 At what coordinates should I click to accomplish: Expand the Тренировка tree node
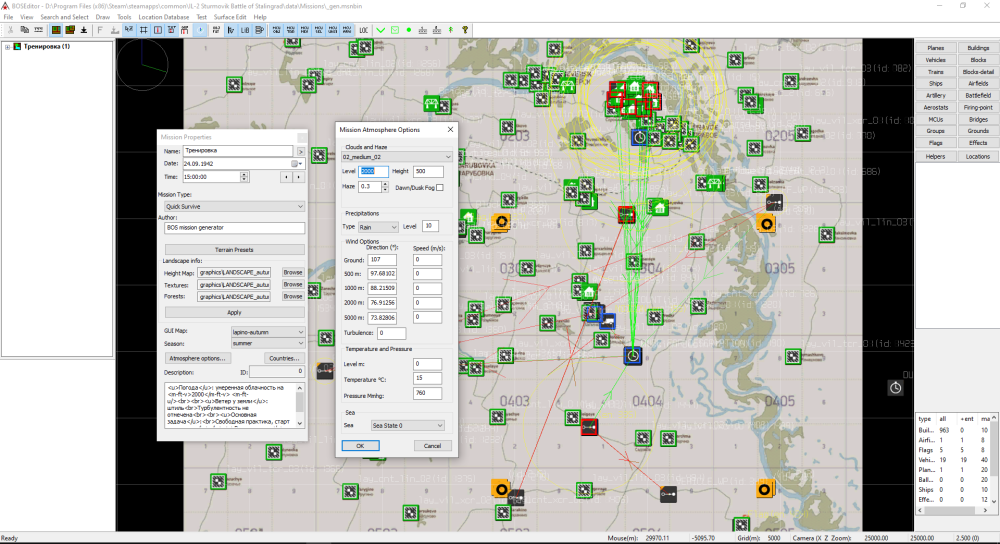8,47
